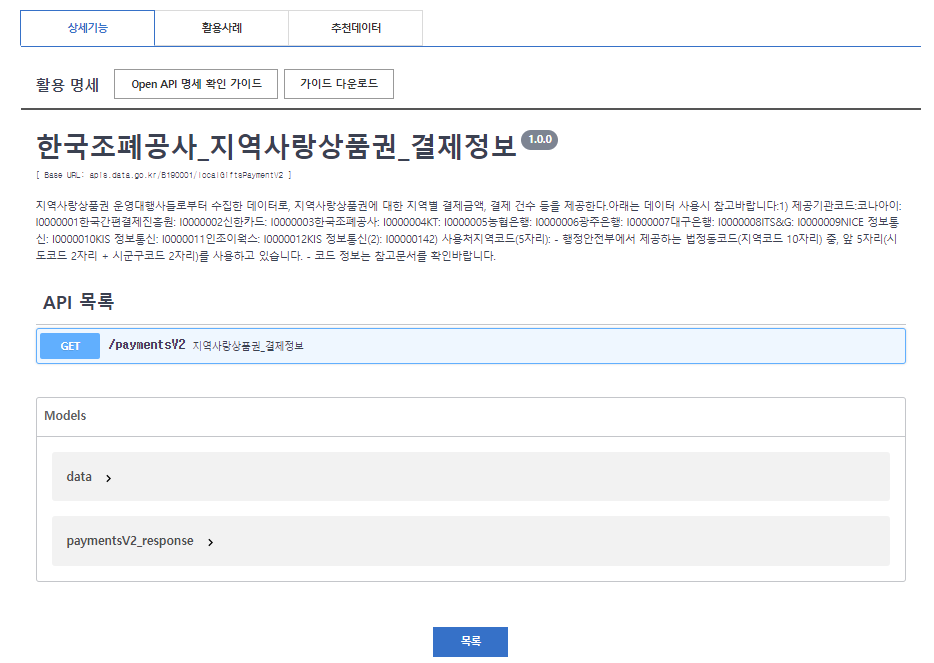The width and height of the screenshot is (934, 663).
Task: Open the 활용사례 tab
Action: (222, 28)
